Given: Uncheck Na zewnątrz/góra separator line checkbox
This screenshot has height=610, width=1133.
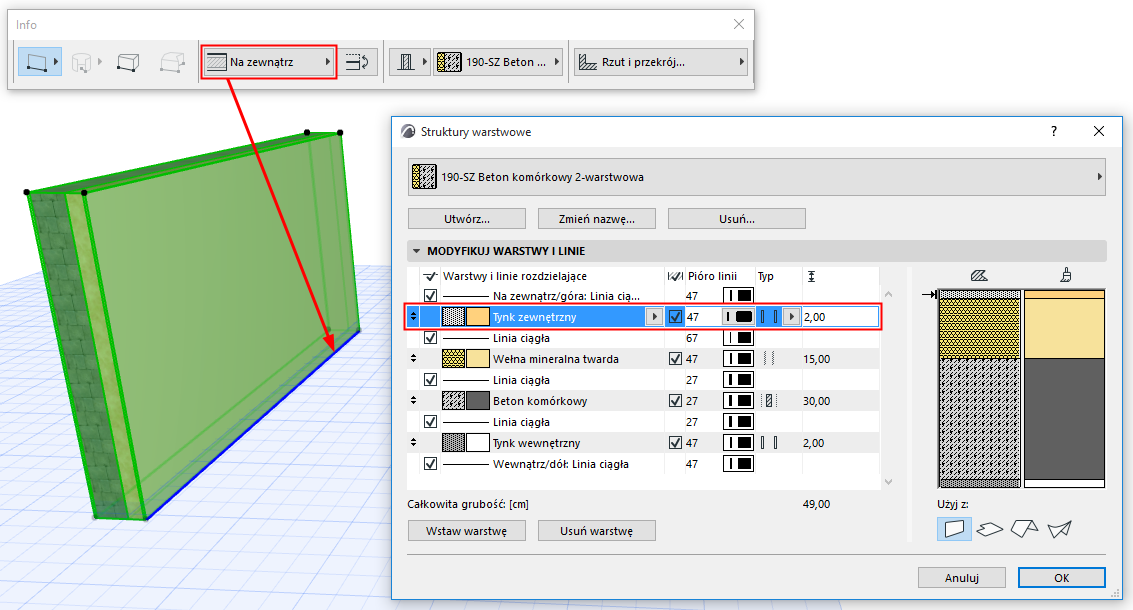Looking at the screenshot, I should (x=431, y=296).
